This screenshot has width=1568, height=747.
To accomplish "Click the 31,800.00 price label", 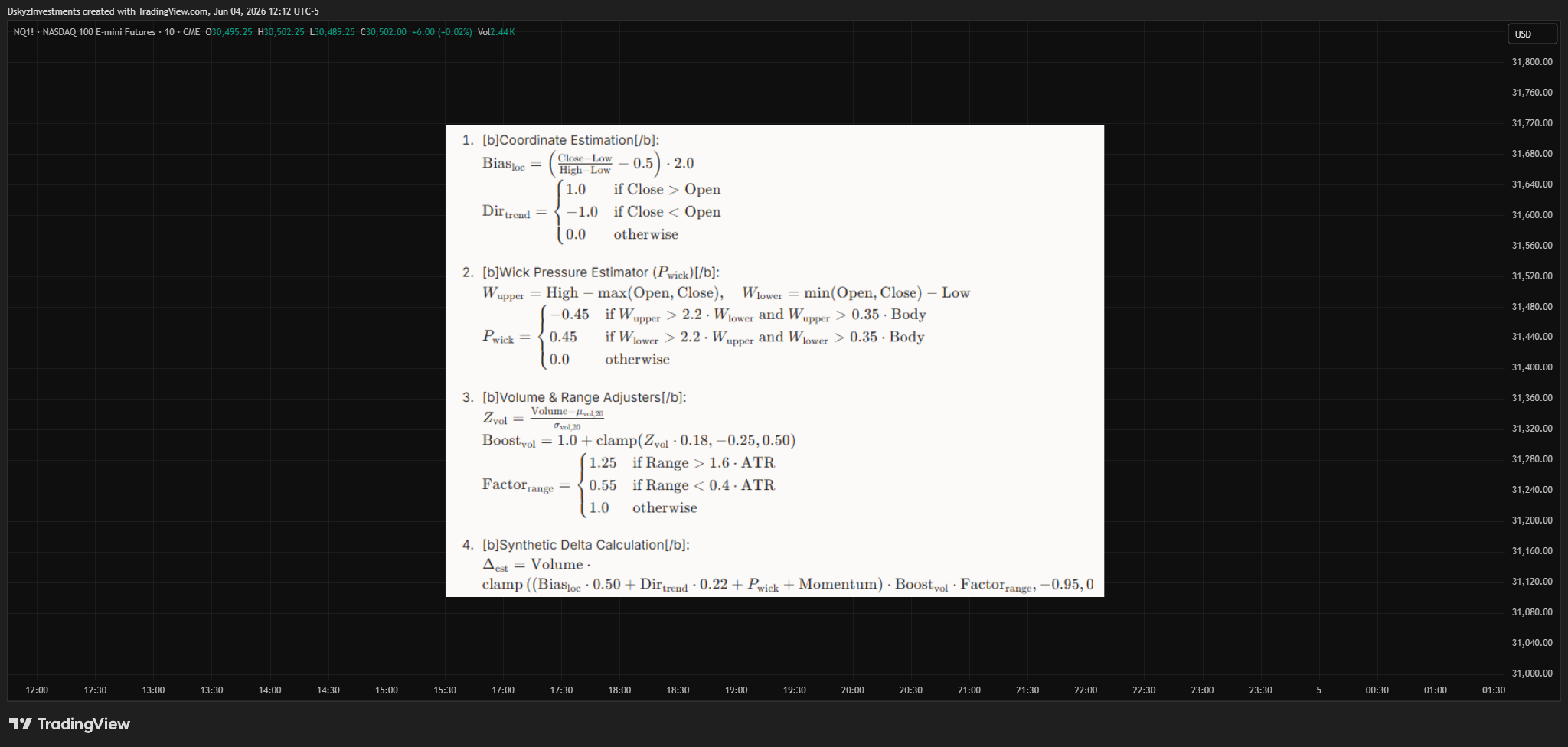I will [1532, 62].
